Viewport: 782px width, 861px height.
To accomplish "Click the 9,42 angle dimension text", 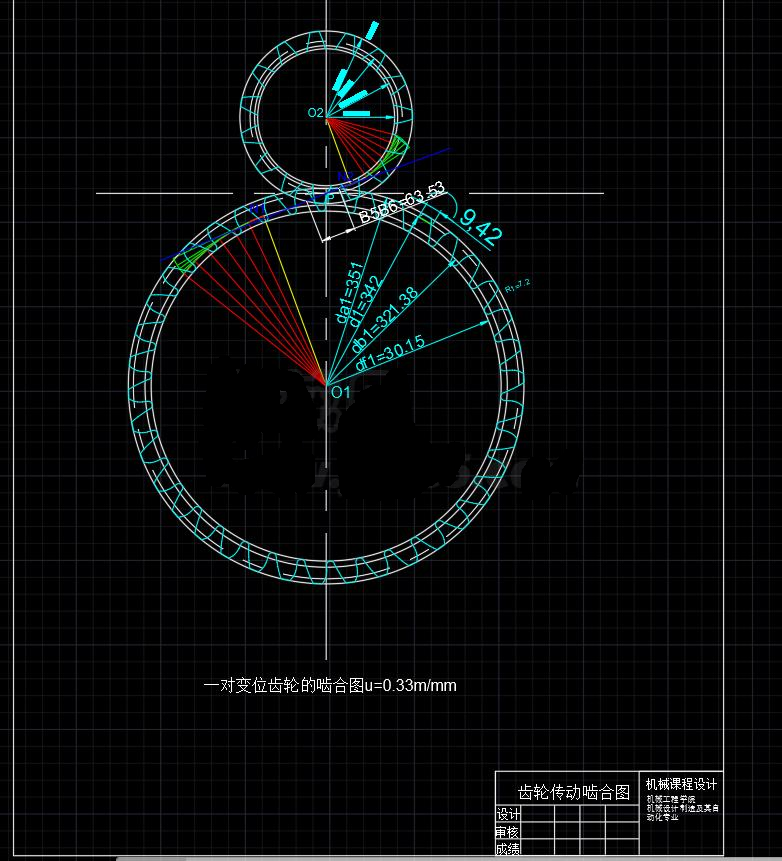I will (481, 227).
